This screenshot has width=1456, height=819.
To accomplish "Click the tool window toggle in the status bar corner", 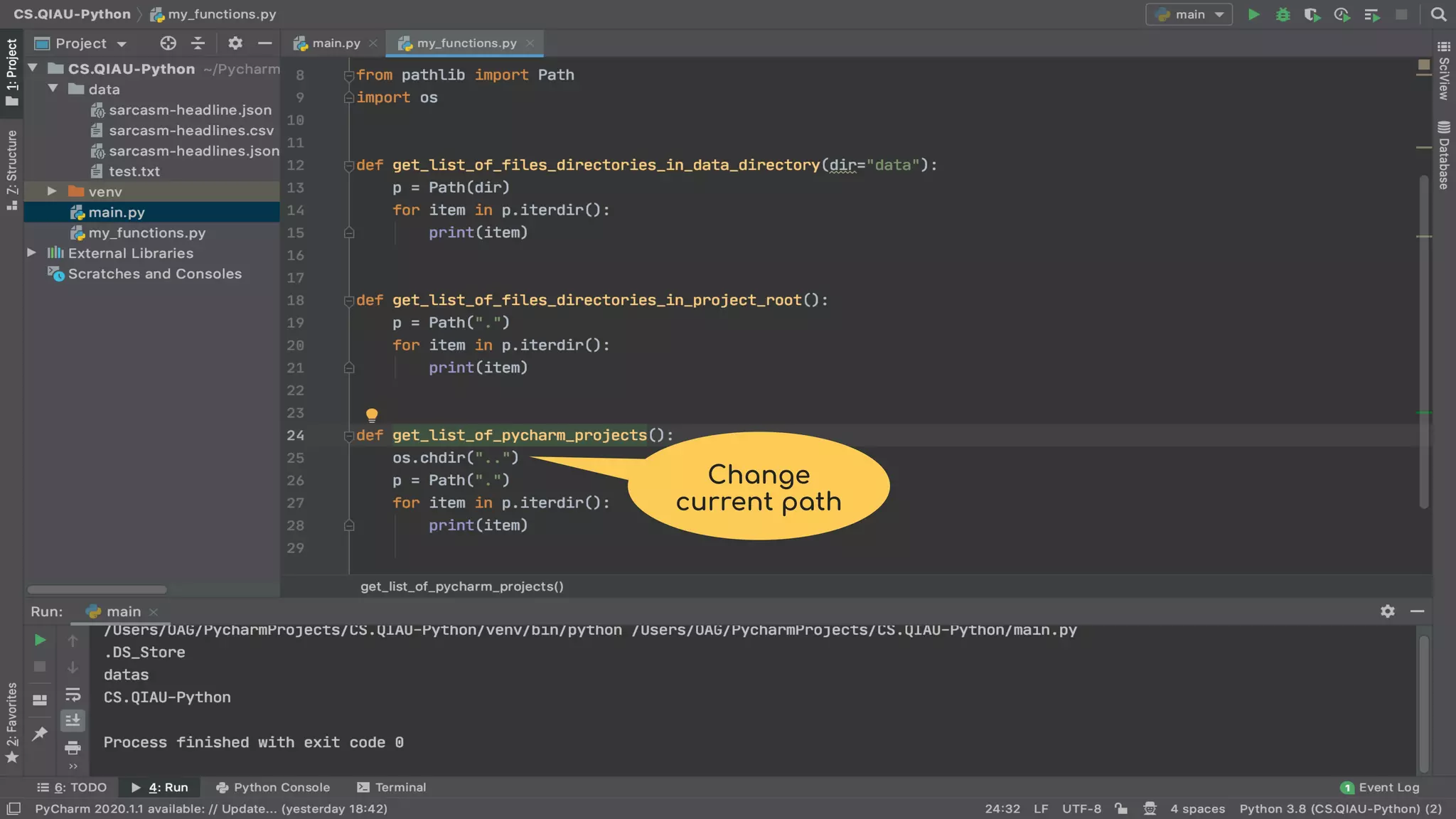I will pyautogui.click(x=14, y=808).
